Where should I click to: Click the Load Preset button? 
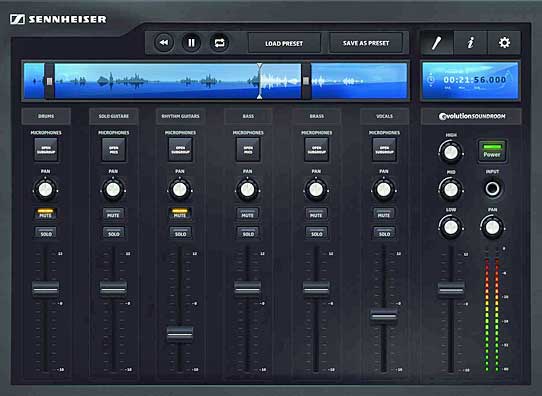point(284,43)
